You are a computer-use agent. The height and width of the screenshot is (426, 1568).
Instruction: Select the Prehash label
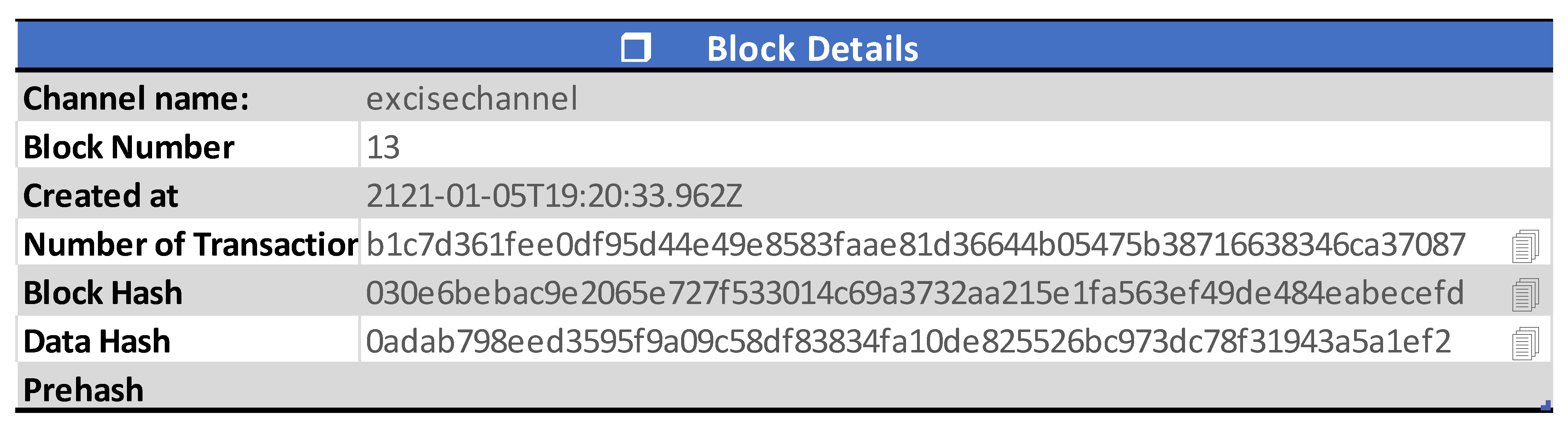[83, 390]
